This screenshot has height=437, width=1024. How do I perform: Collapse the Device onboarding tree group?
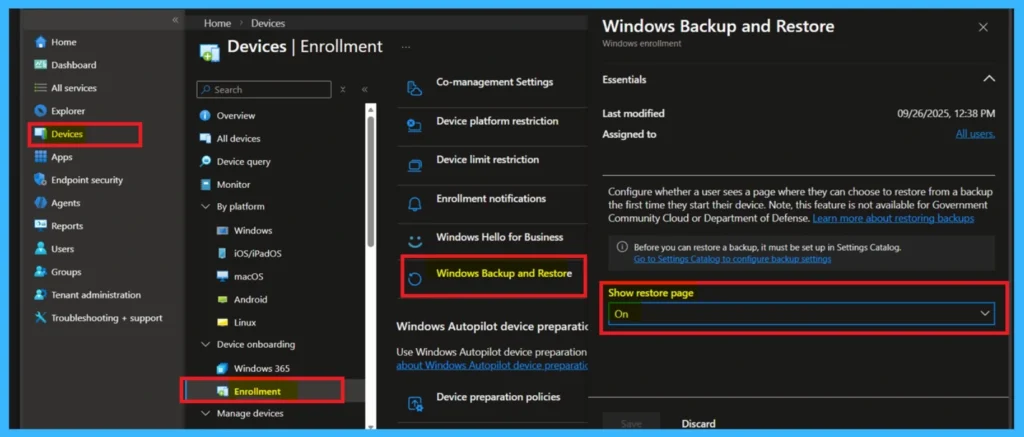[x=205, y=344]
